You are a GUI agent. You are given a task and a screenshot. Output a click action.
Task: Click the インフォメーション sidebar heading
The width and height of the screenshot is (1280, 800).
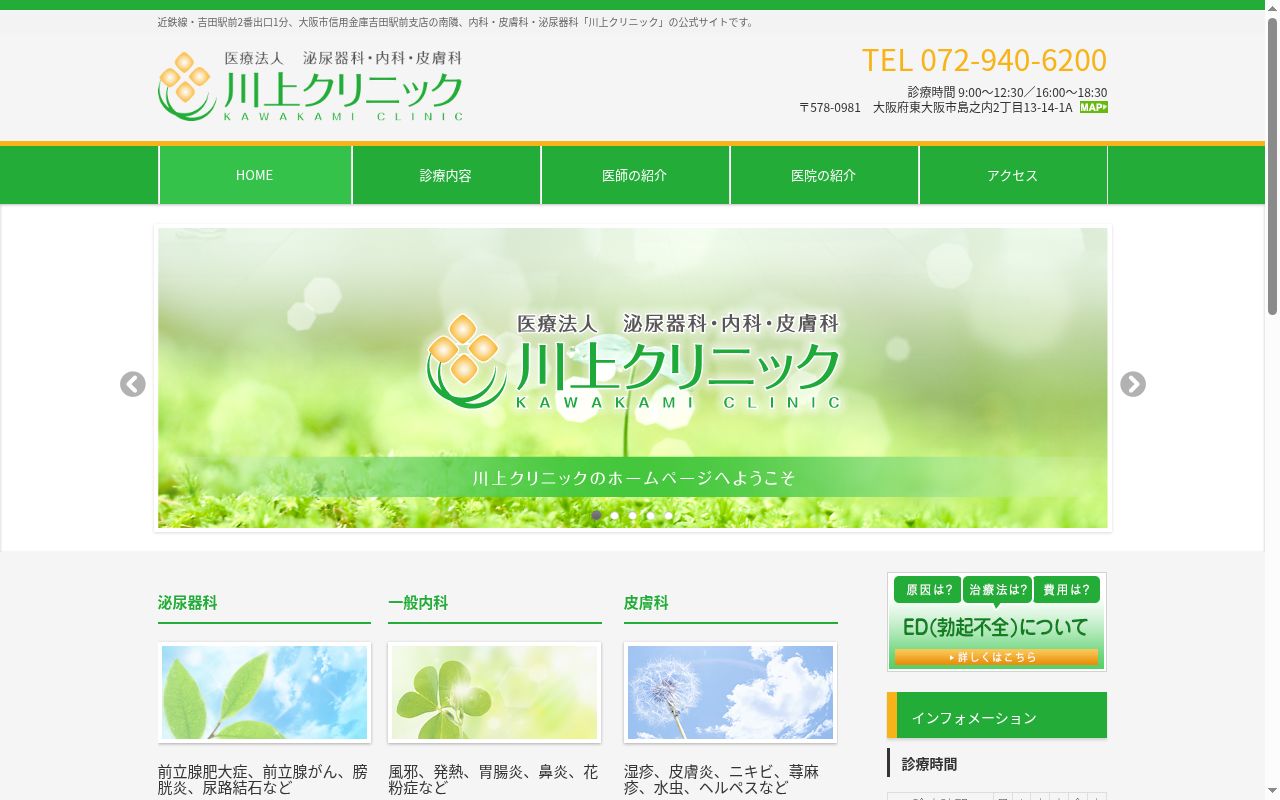pyautogui.click(x=997, y=716)
